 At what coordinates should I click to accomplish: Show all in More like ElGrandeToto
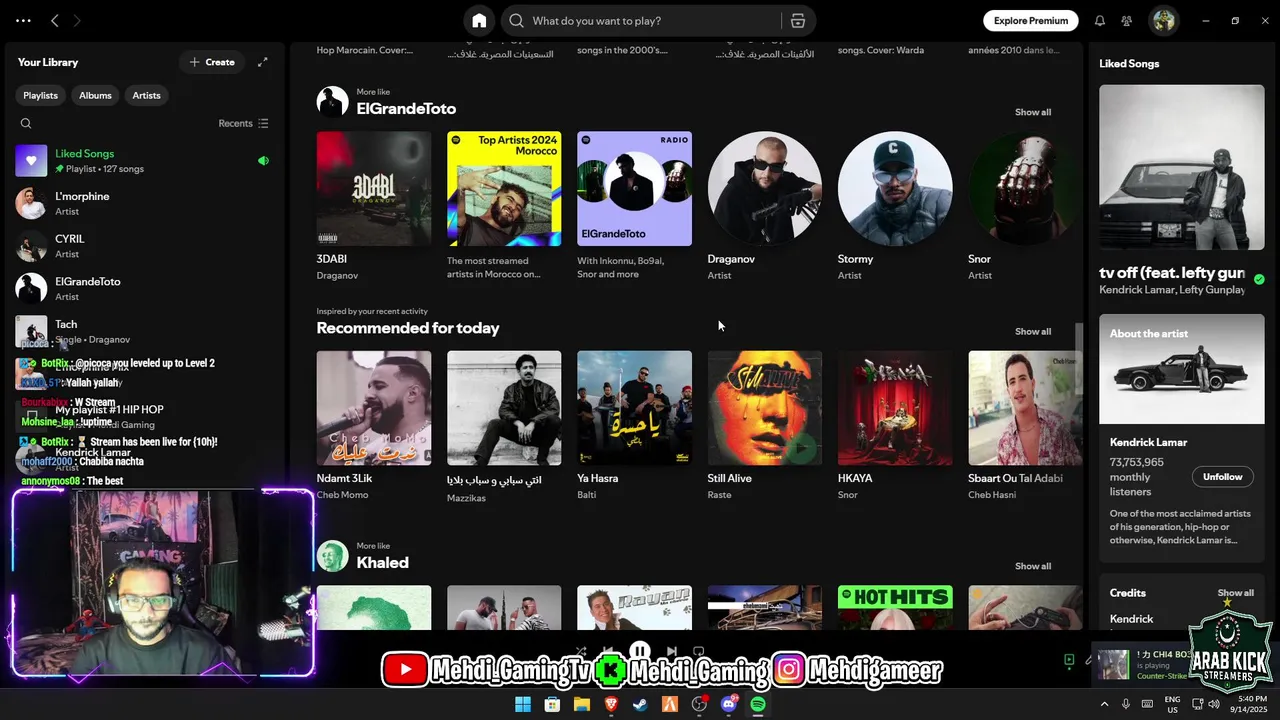[1033, 112]
